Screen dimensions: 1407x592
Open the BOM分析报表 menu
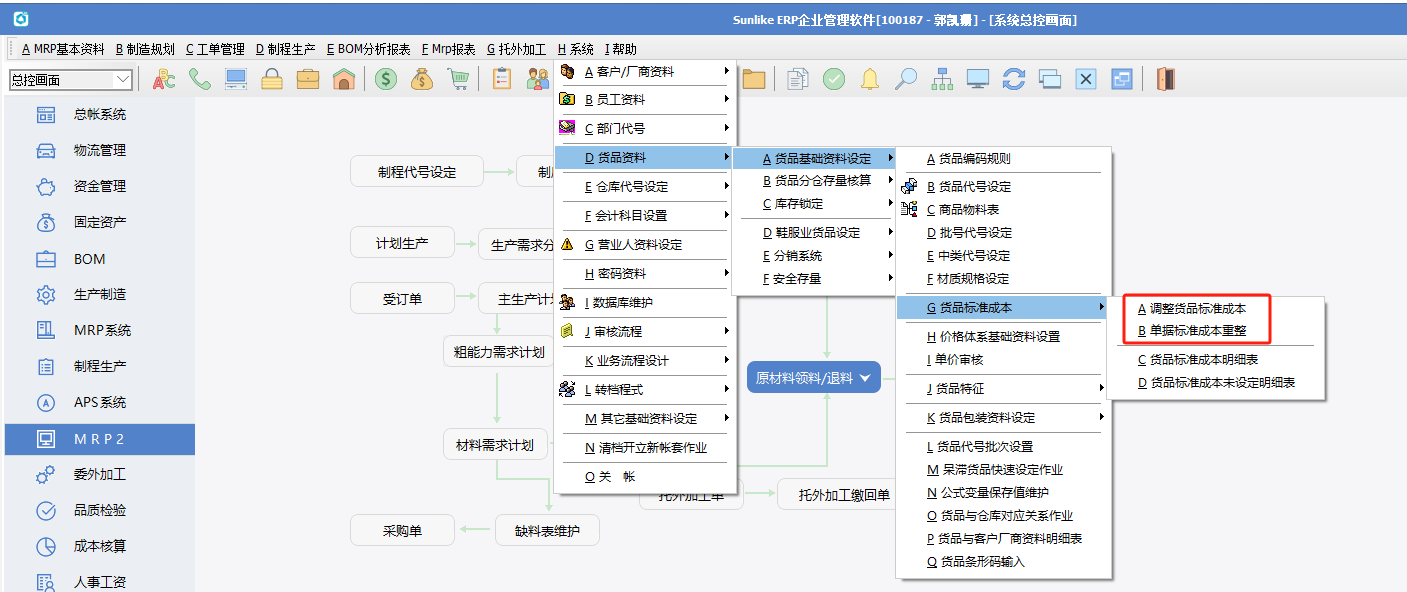pos(368,49)
